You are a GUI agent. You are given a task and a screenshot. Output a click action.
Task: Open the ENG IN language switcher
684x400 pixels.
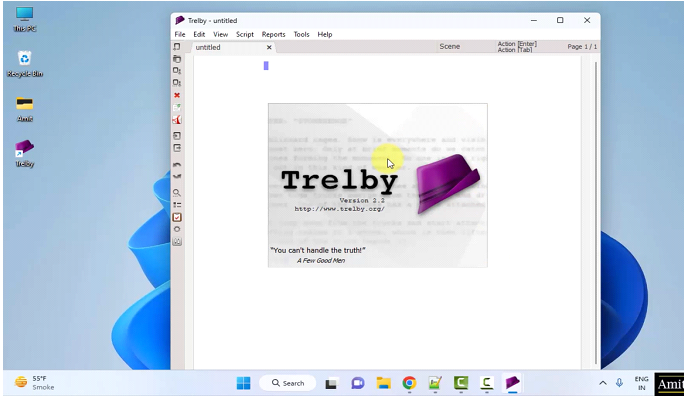click(x=641, y=383)
